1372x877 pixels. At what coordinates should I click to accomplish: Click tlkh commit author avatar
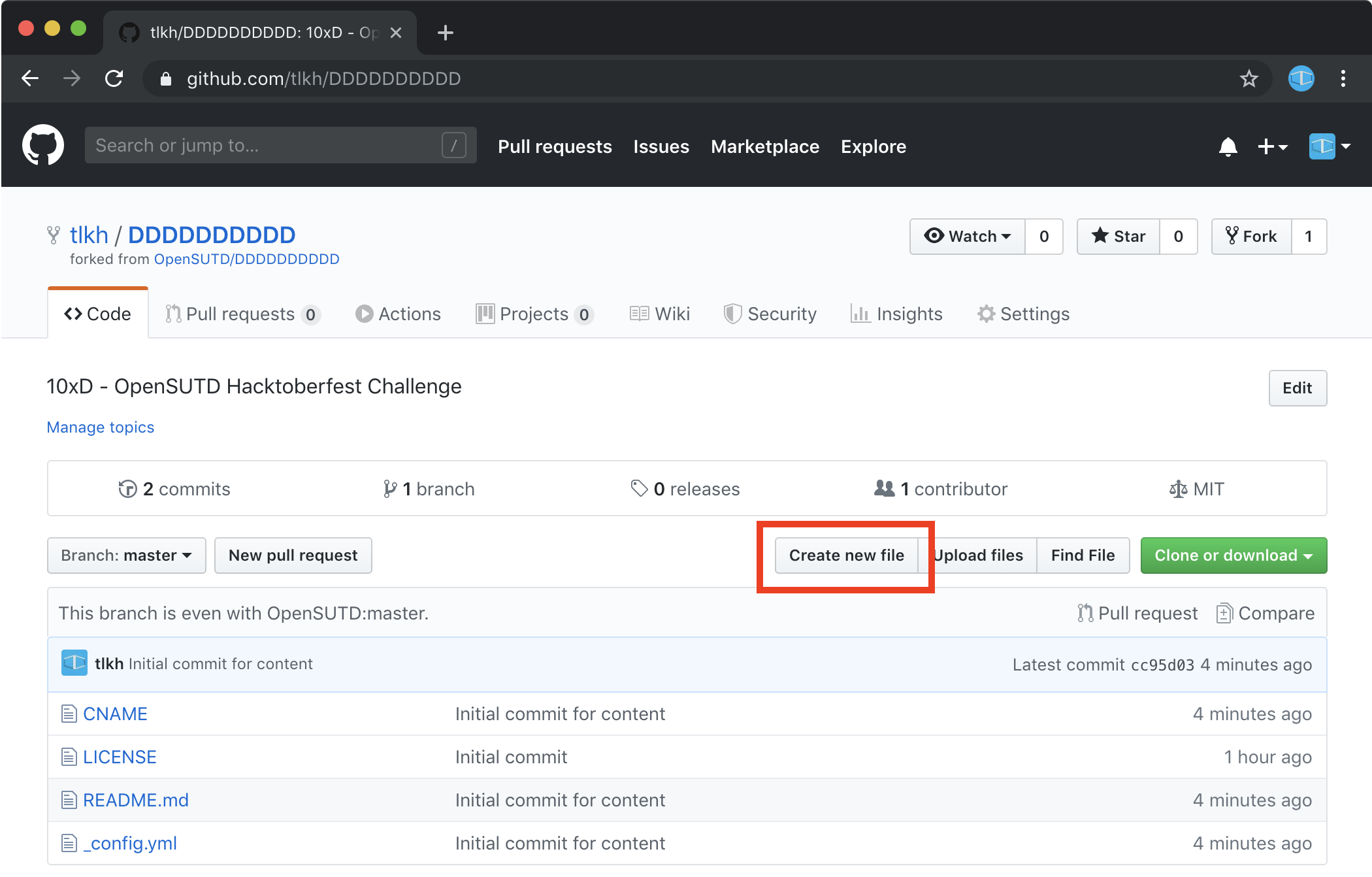coord(74,663)
